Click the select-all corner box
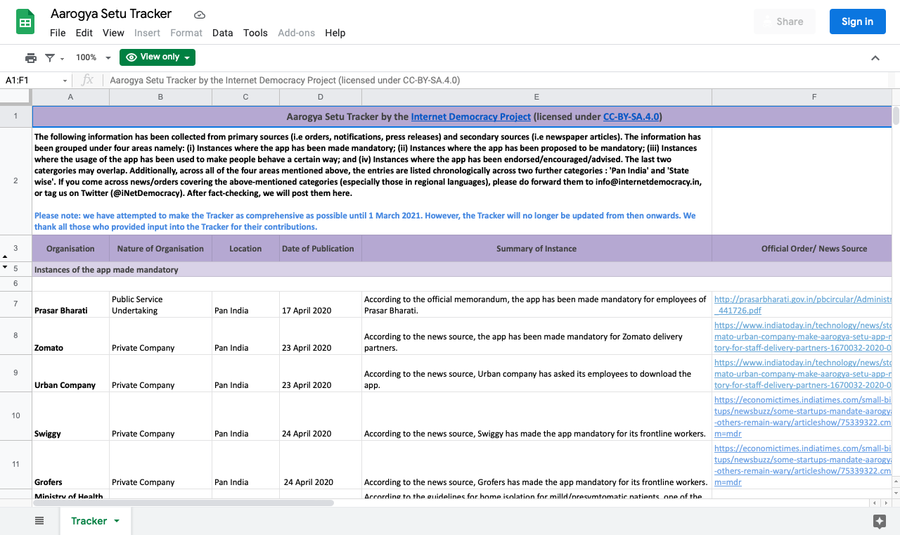The height and width of the screenshot is (535, 900). coord(15,97)
